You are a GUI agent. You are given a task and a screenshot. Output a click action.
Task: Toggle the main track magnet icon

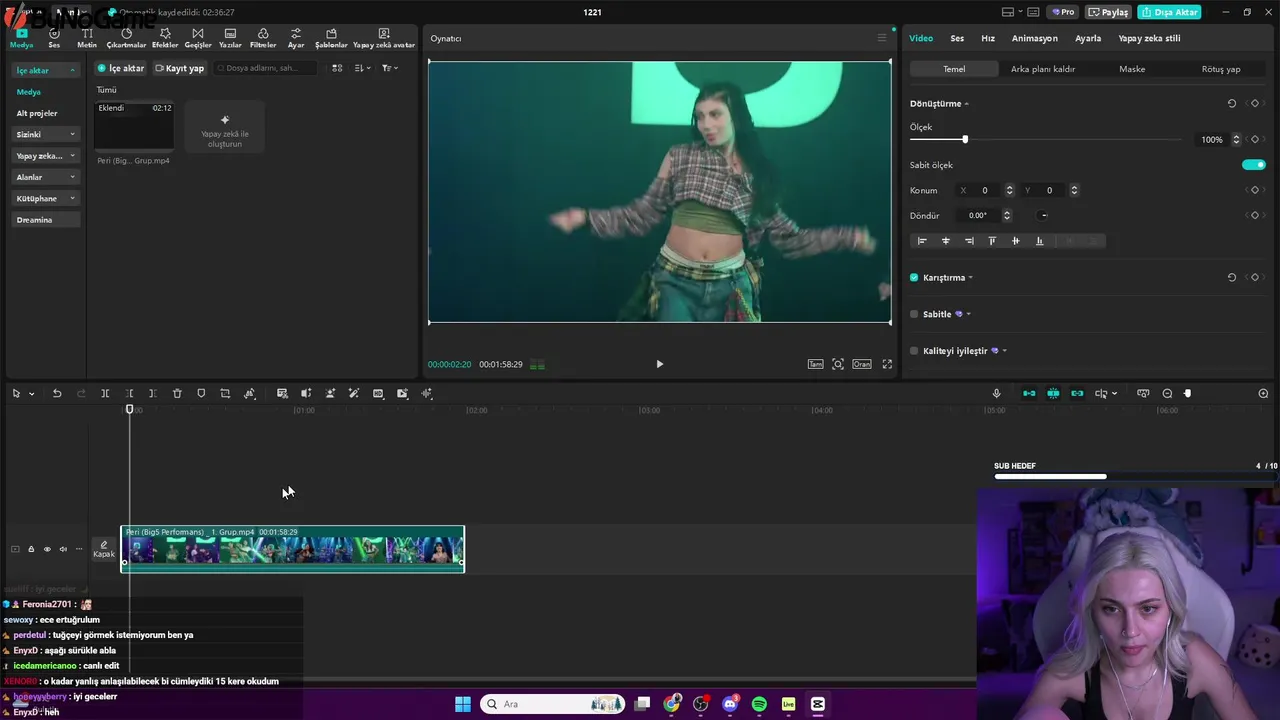click(x=1029, y=393)
